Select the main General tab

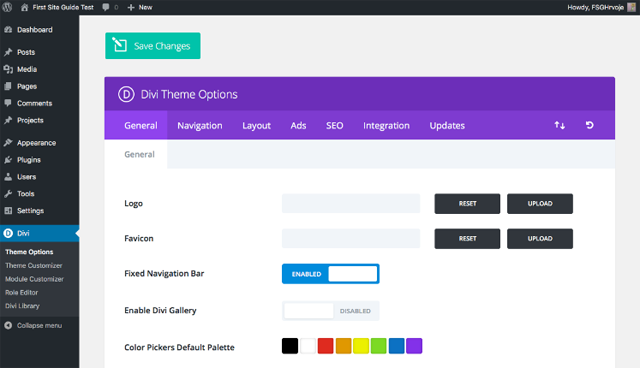[136, 125]
